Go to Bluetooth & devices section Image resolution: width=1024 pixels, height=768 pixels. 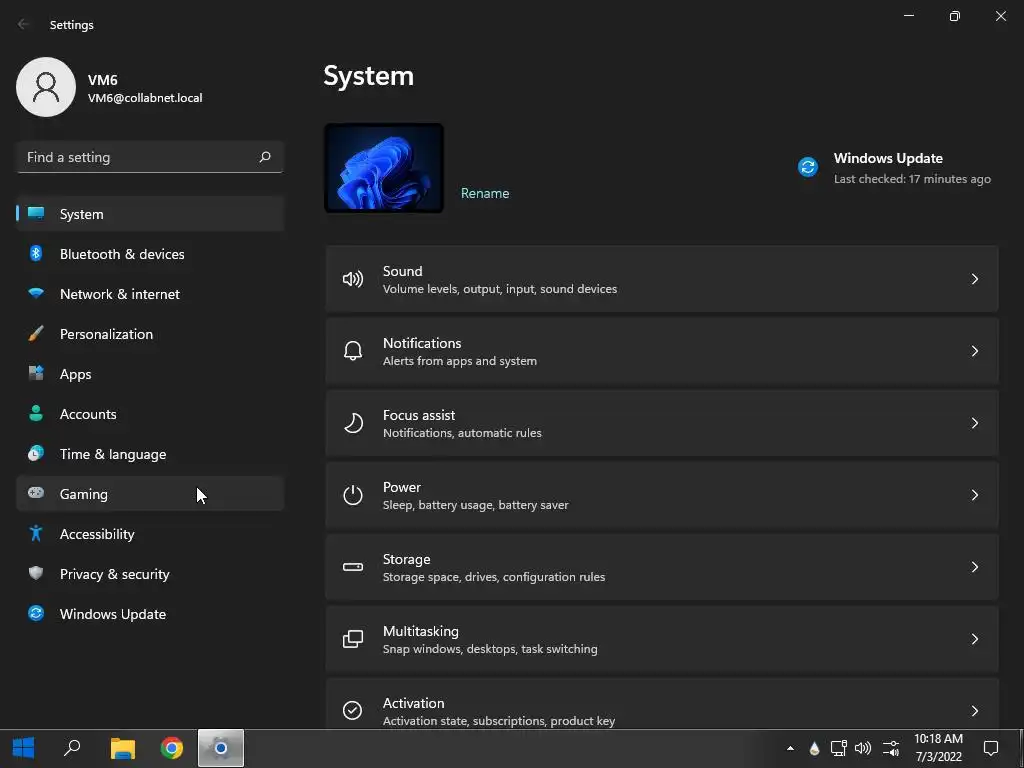pyautogui.click(x=150, y=254)
